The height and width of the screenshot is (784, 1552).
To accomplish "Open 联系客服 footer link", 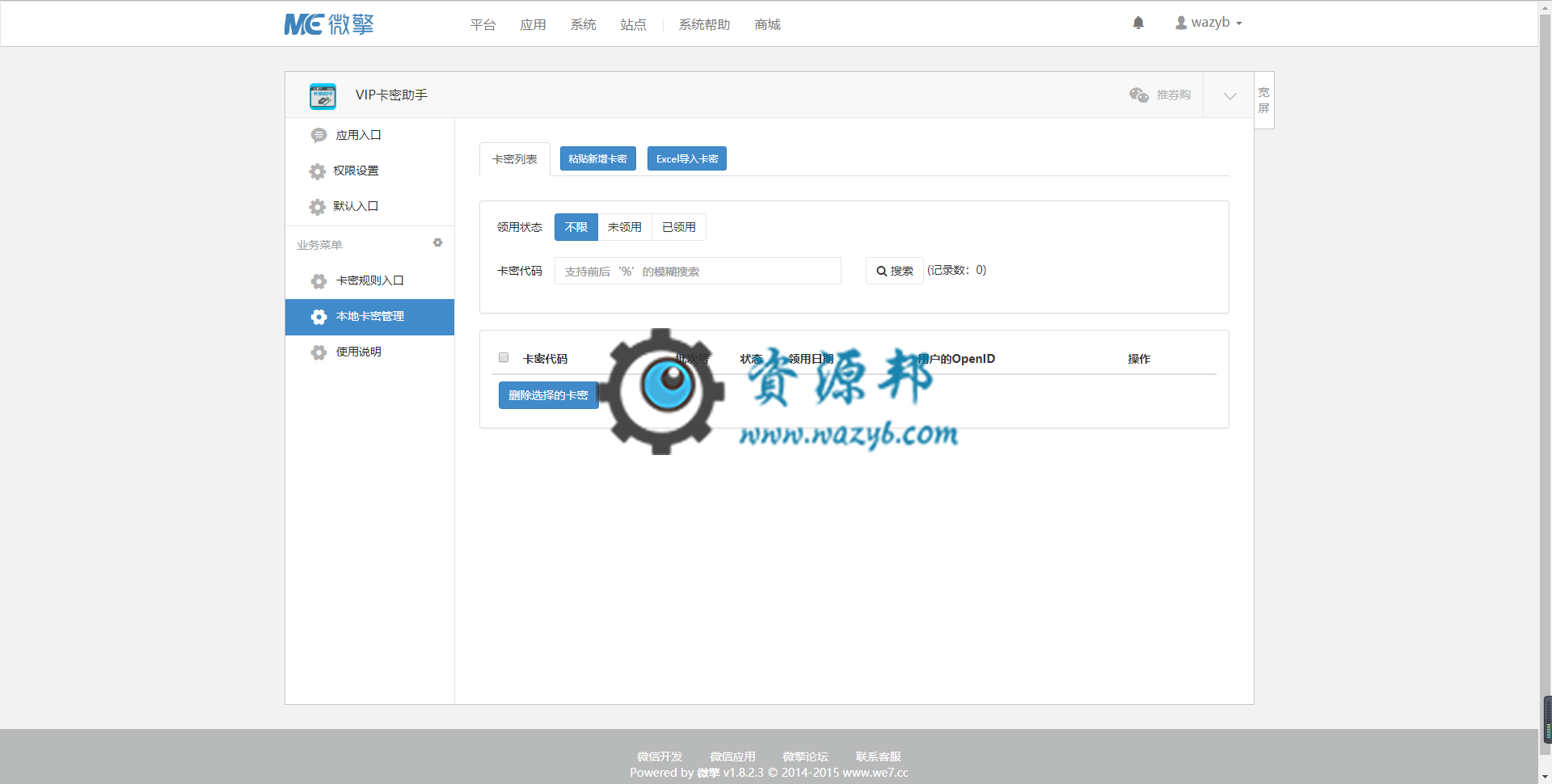I will click(x=878, y=757).
